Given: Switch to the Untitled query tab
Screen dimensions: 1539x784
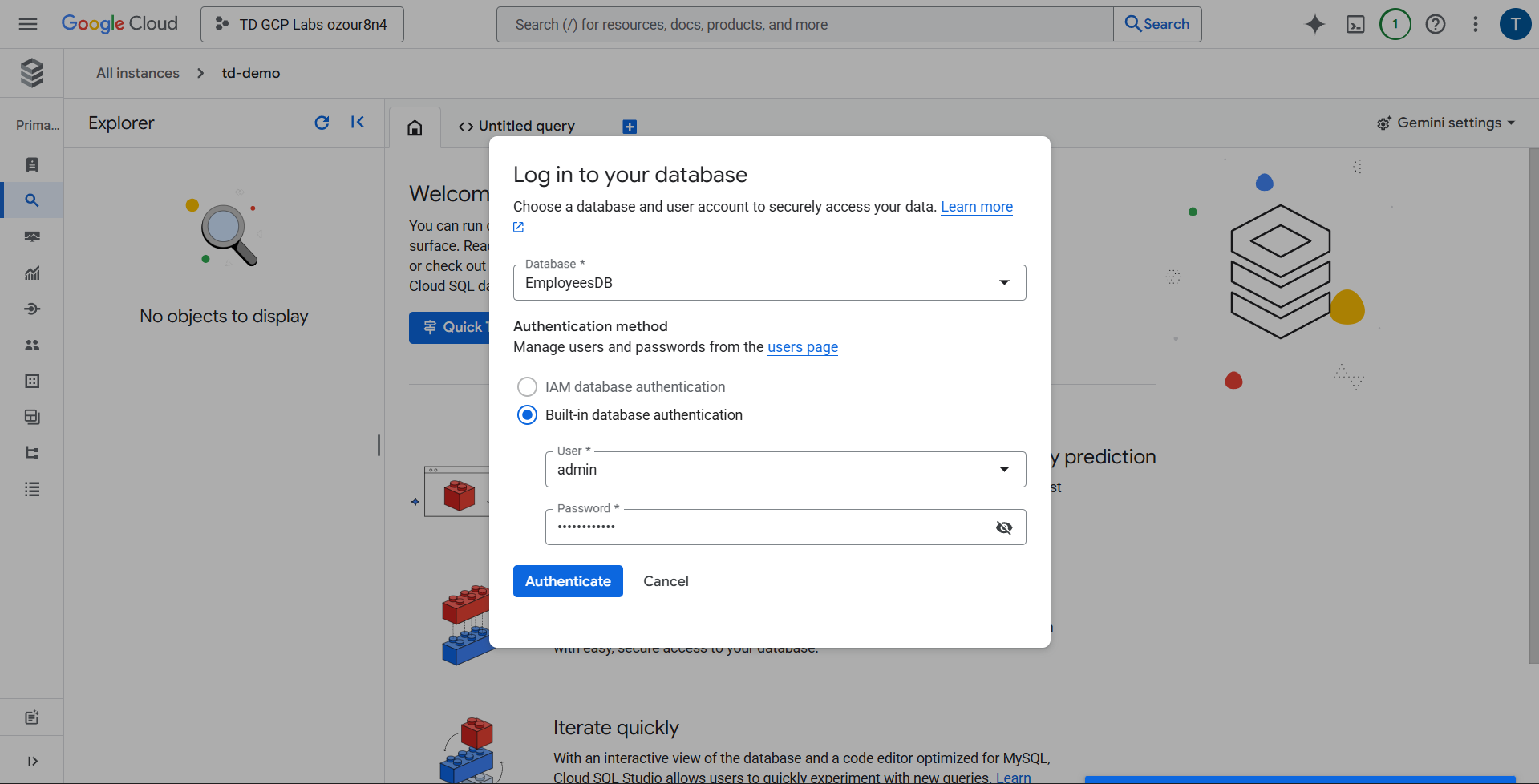Looking at the screenshot, I should tap(517, 127).
